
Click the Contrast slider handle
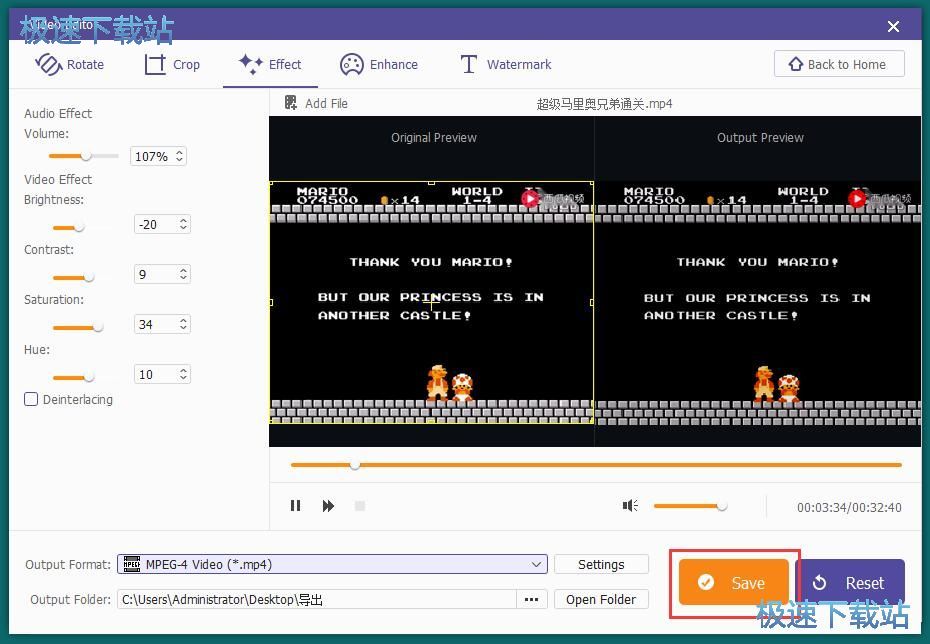coord(89,277)
